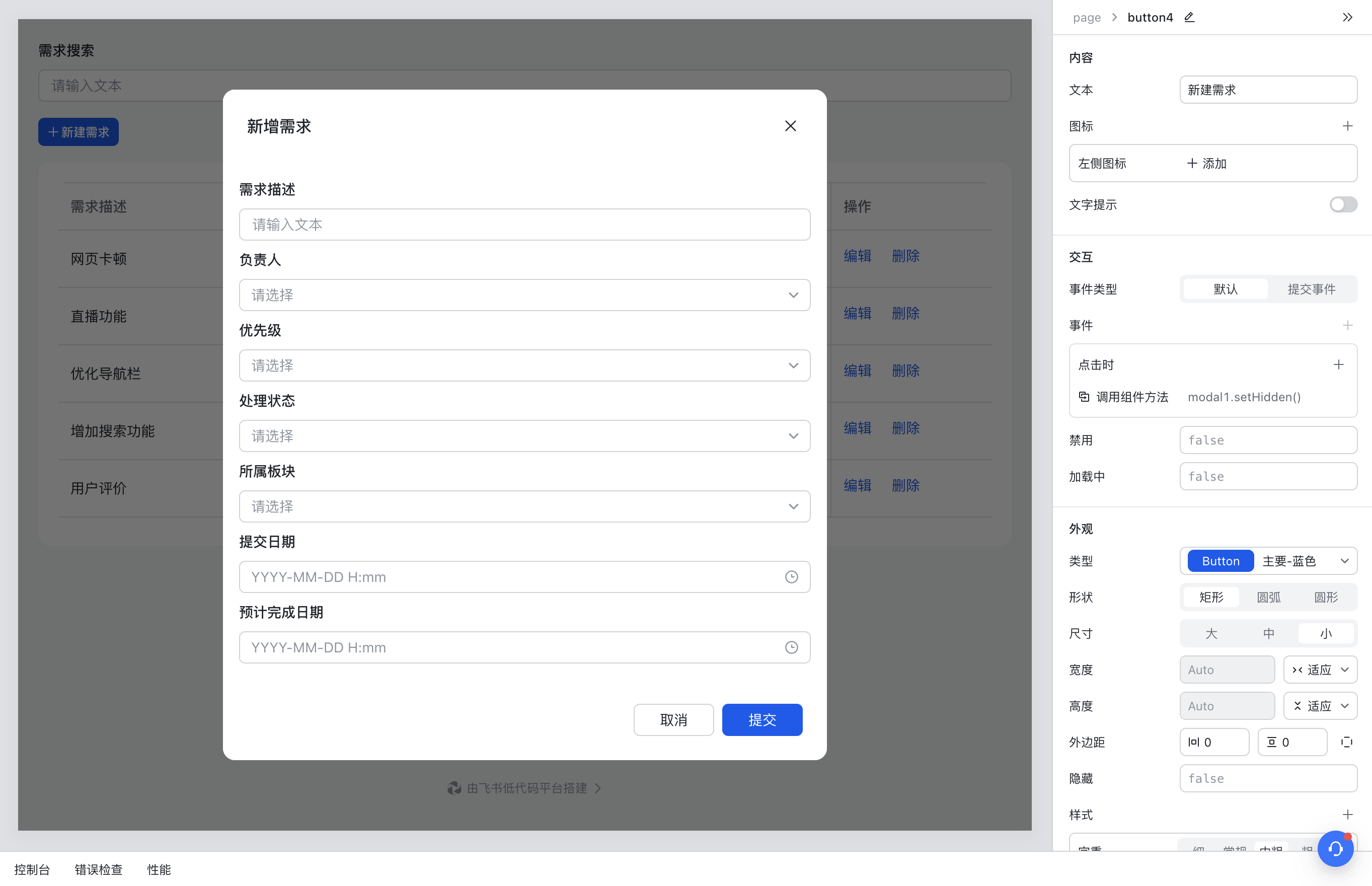Click 编辑 for 网页卡顿 row

pyautogui.click(x=857, y=255)
